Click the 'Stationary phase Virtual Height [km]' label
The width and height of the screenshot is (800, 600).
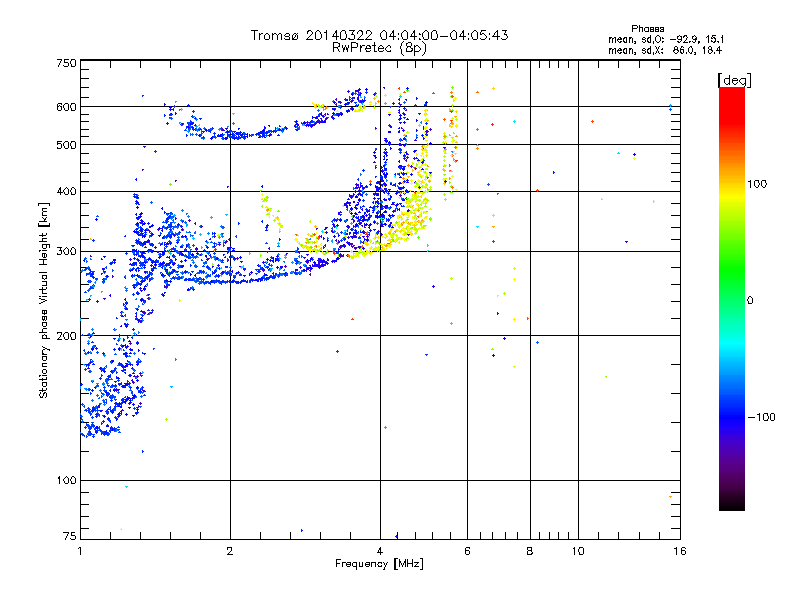coord(44,301)
